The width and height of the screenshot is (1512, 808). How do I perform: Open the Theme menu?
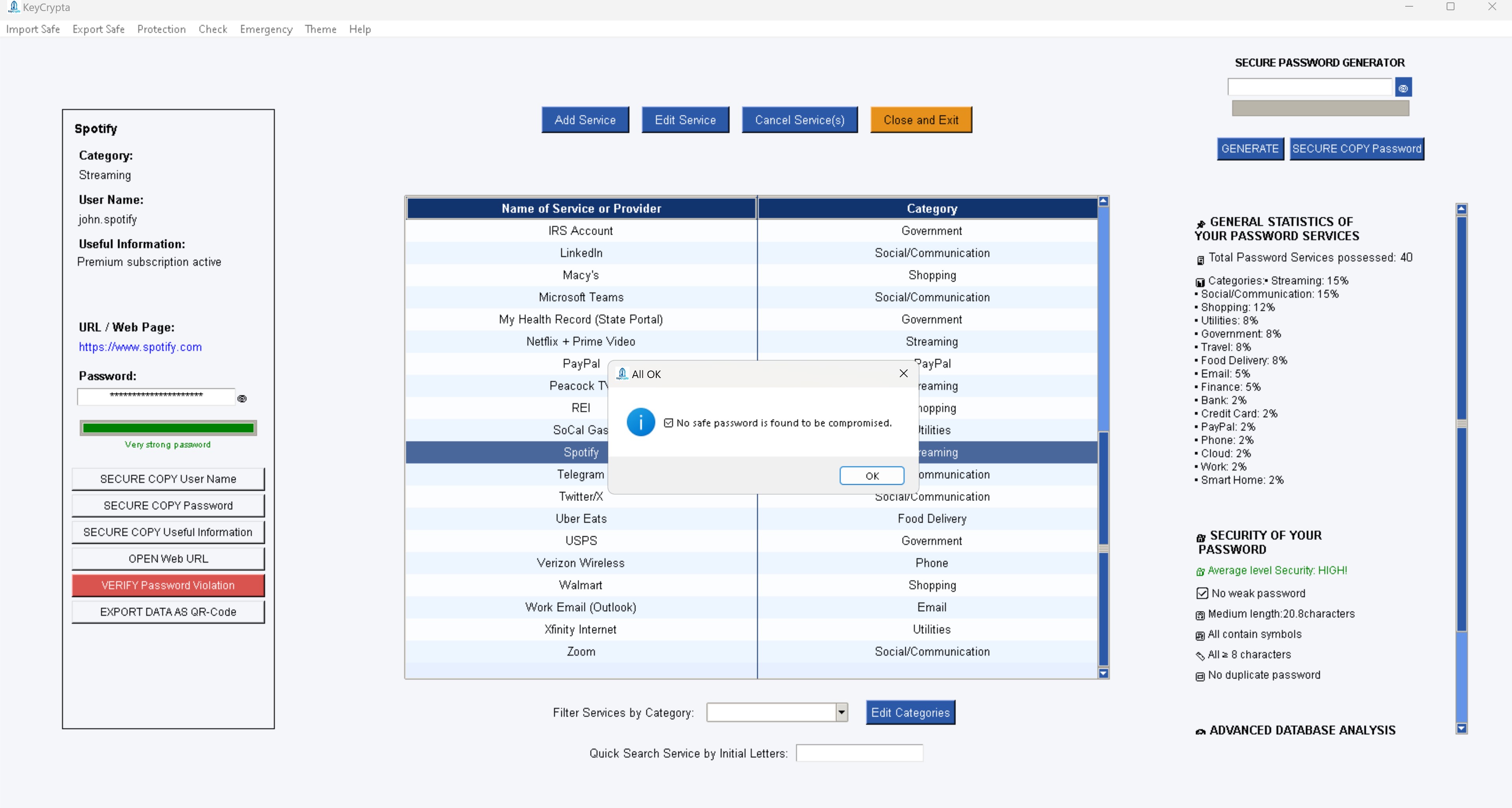(x=320, y=30)
